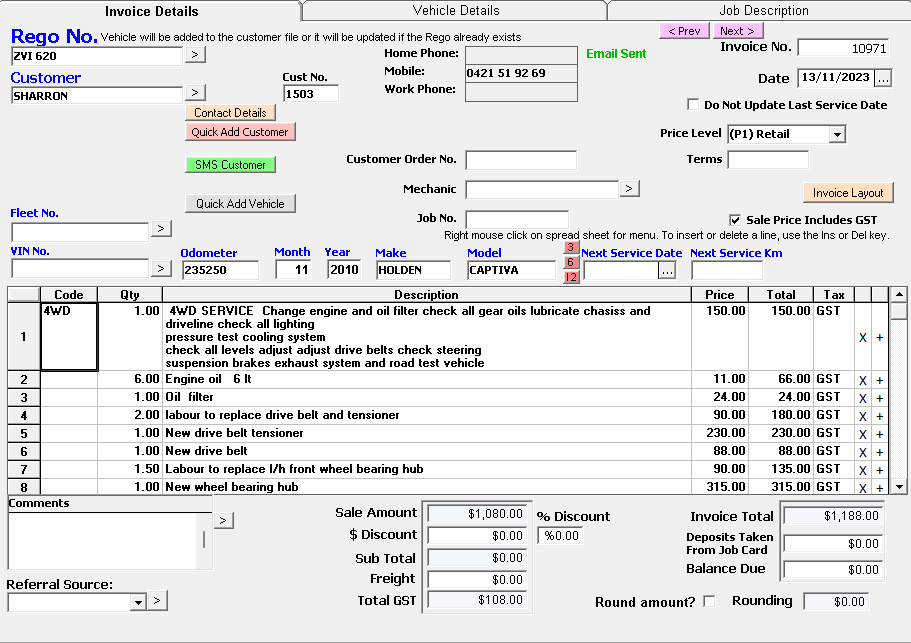Click the Cust No. field 1503
The width and height of the screenshot is (911, 643).
click(311, 94)
